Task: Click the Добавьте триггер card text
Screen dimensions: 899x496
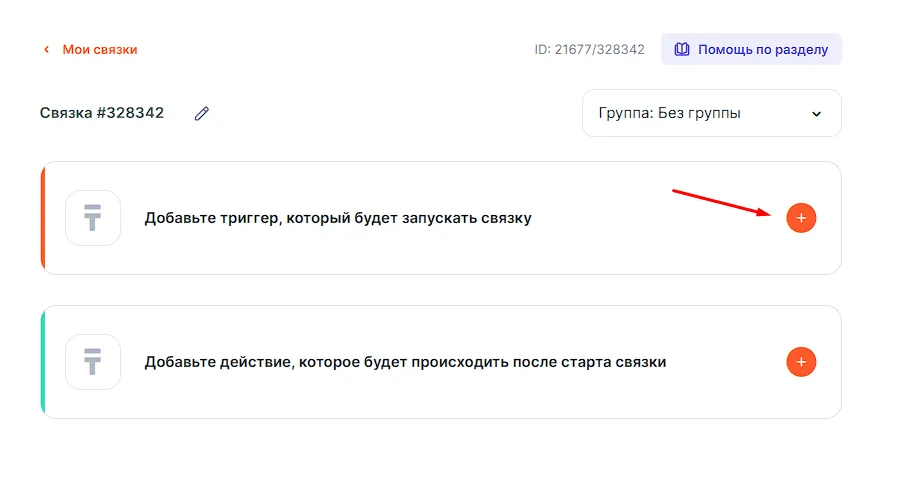Action: pos(338,218)
